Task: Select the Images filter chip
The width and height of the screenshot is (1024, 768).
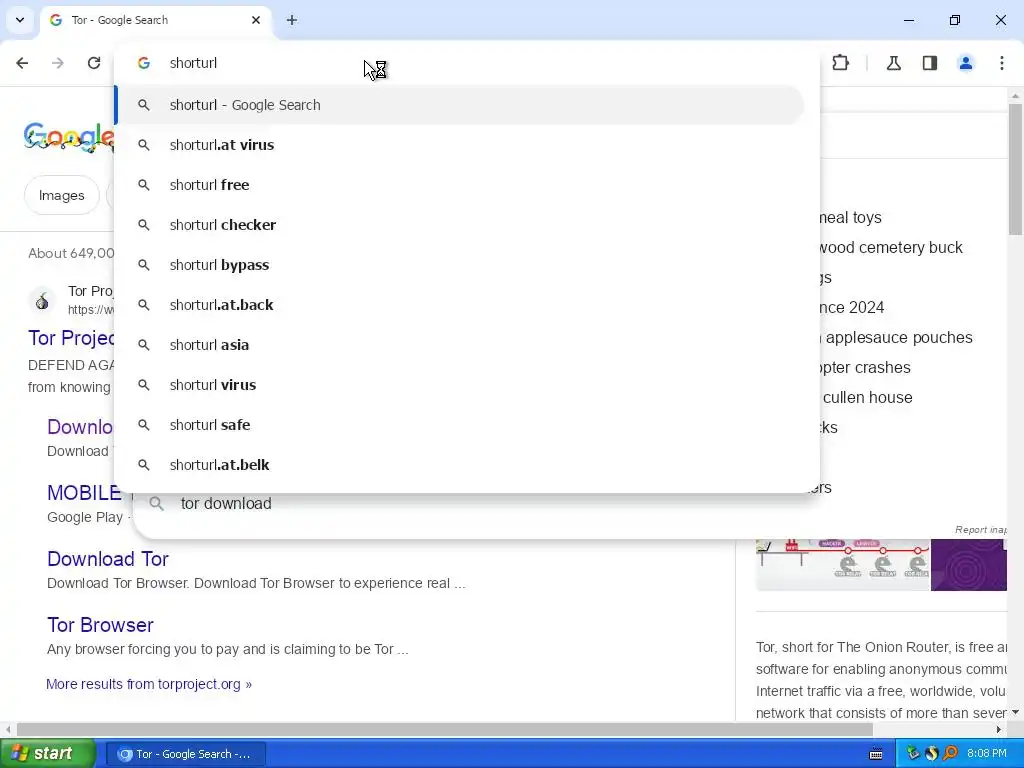Action: click(61, 195)
